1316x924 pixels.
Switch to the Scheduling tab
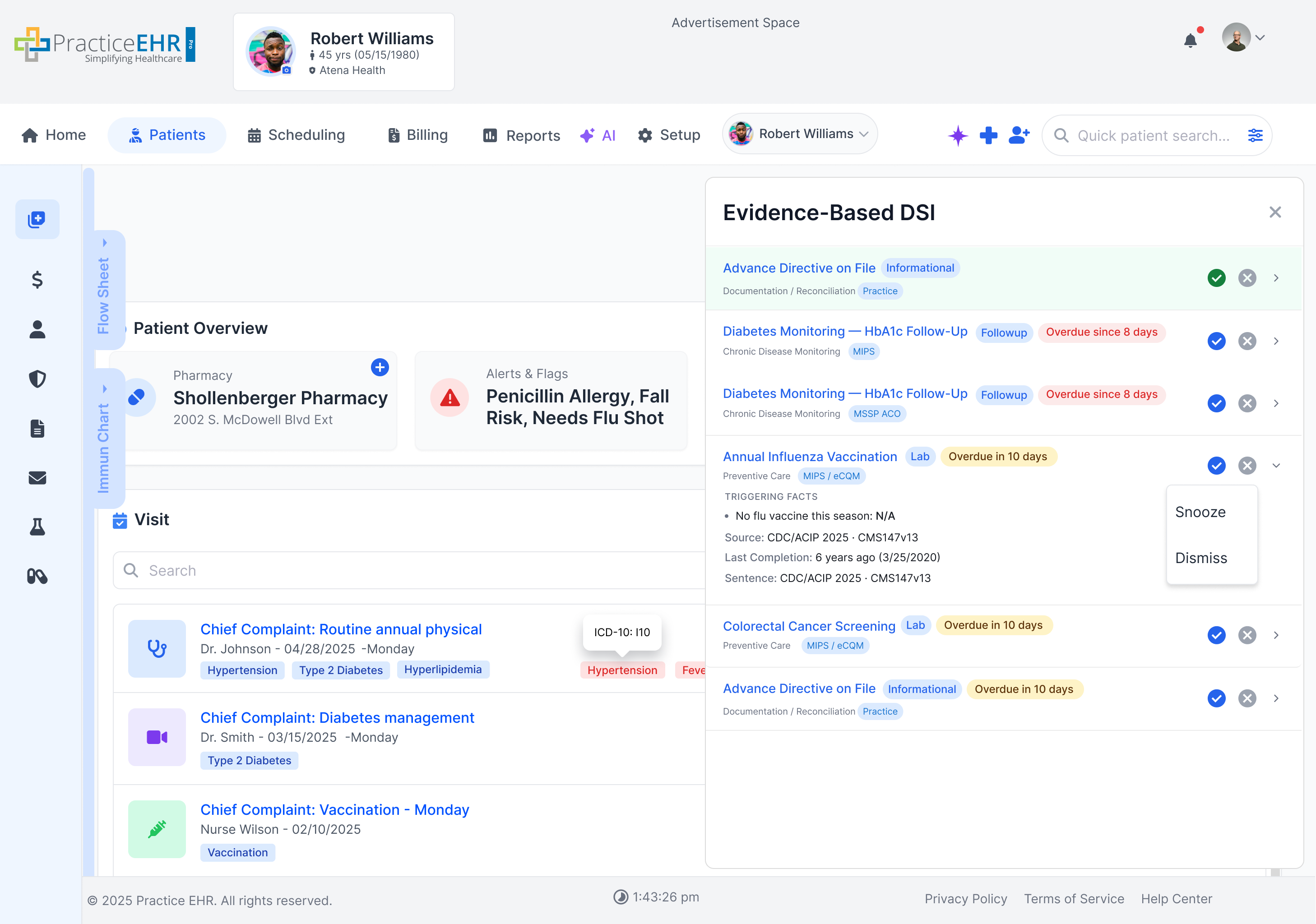tap(296, 135)
